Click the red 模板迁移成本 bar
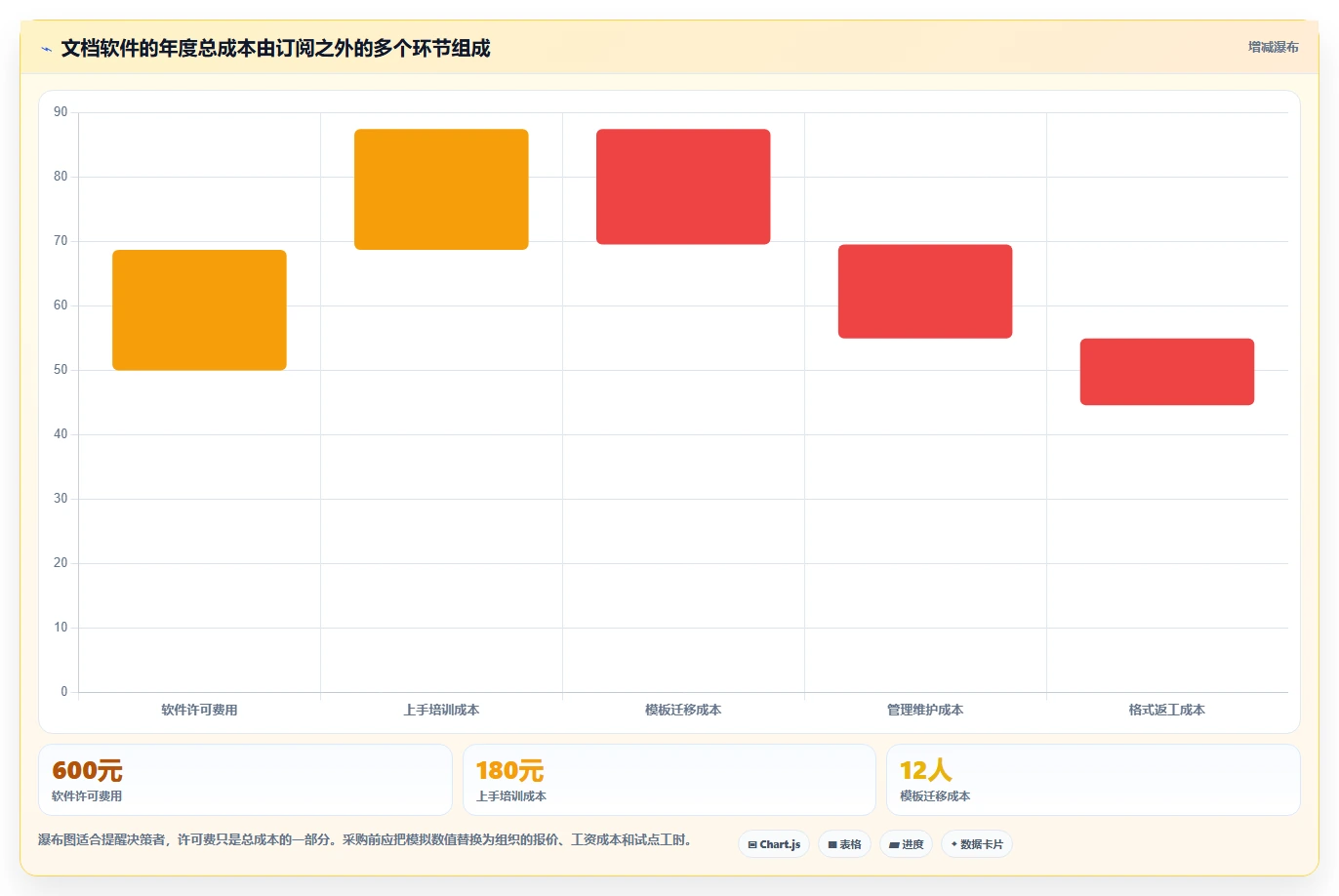 point(683,186)
